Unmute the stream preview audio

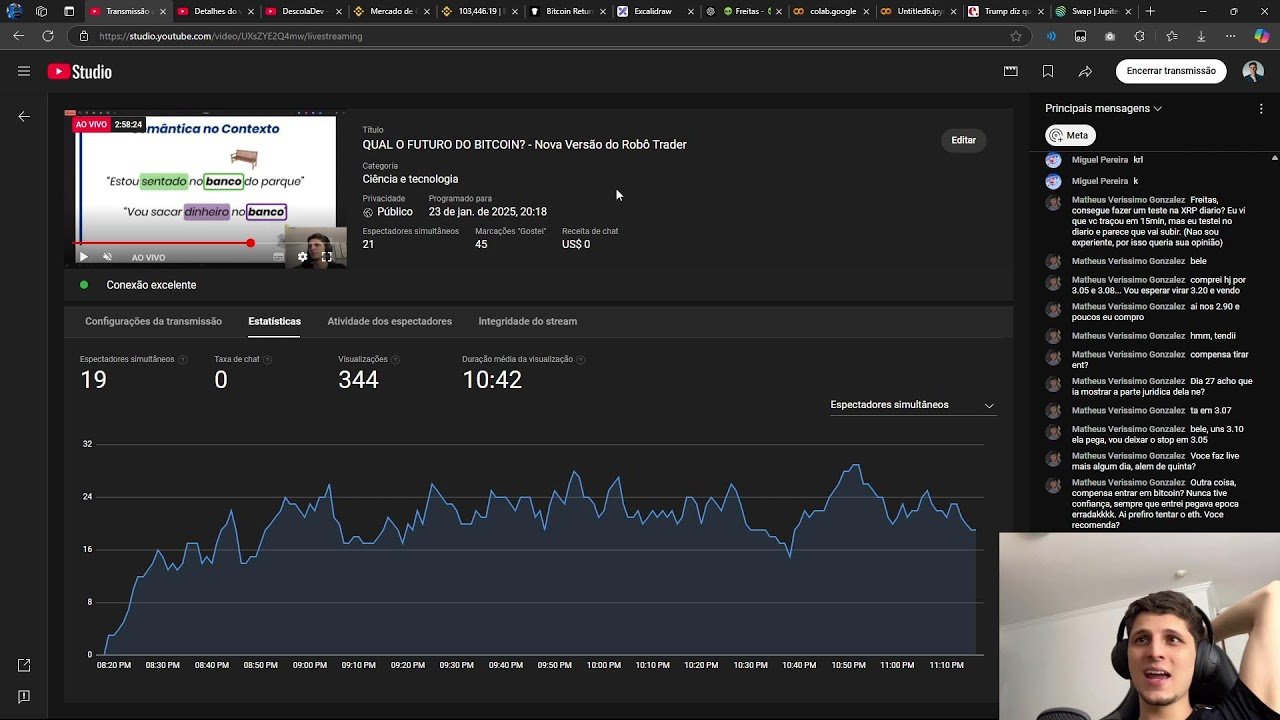pos(107,257)
